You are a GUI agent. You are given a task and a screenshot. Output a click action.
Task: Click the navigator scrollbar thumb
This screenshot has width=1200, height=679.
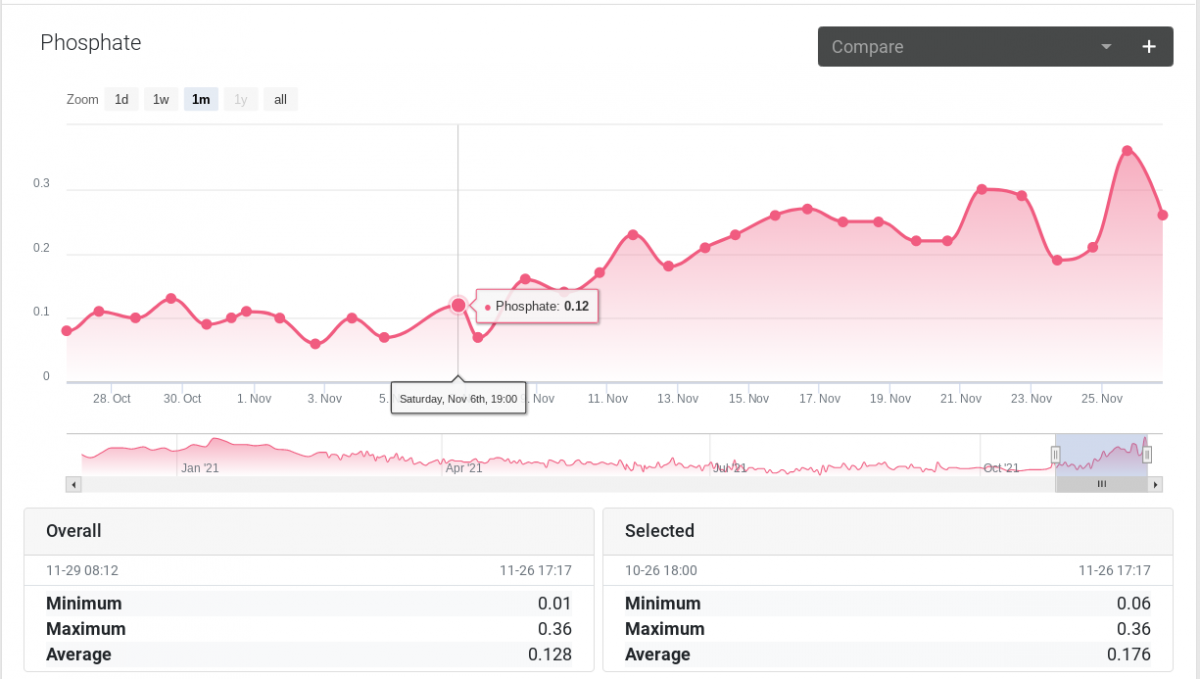[1101, 484]
